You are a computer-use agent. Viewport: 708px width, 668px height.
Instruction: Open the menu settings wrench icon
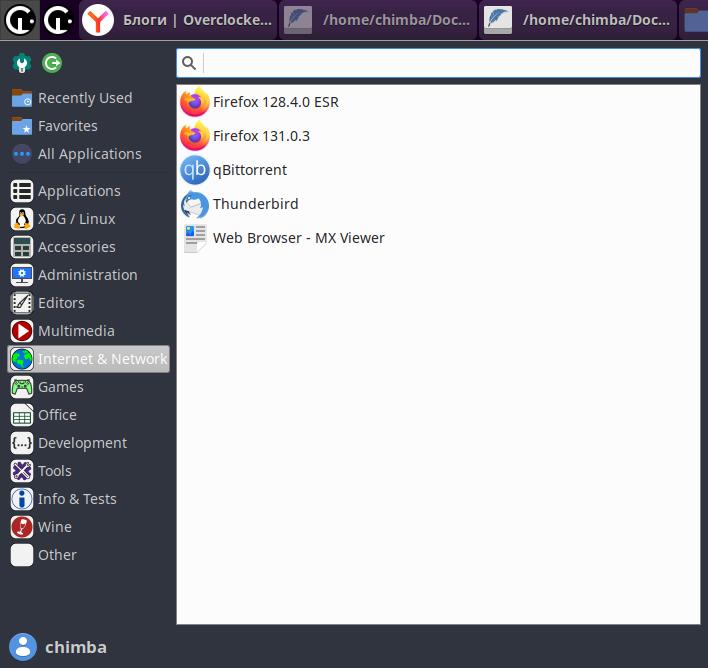[x=21, y=63]
